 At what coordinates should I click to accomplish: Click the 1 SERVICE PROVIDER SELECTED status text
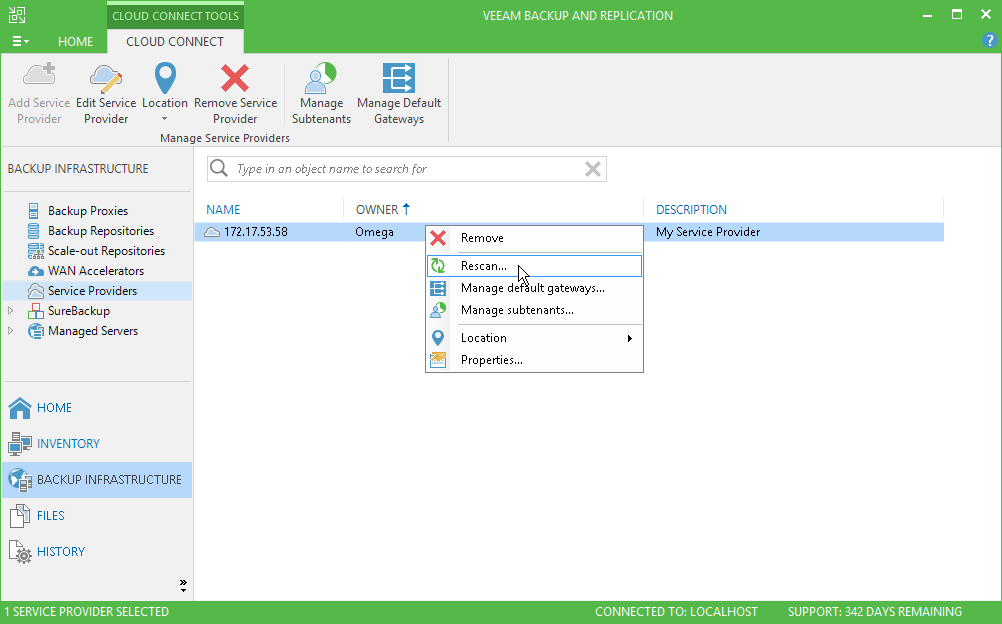(x=87, y=612)
